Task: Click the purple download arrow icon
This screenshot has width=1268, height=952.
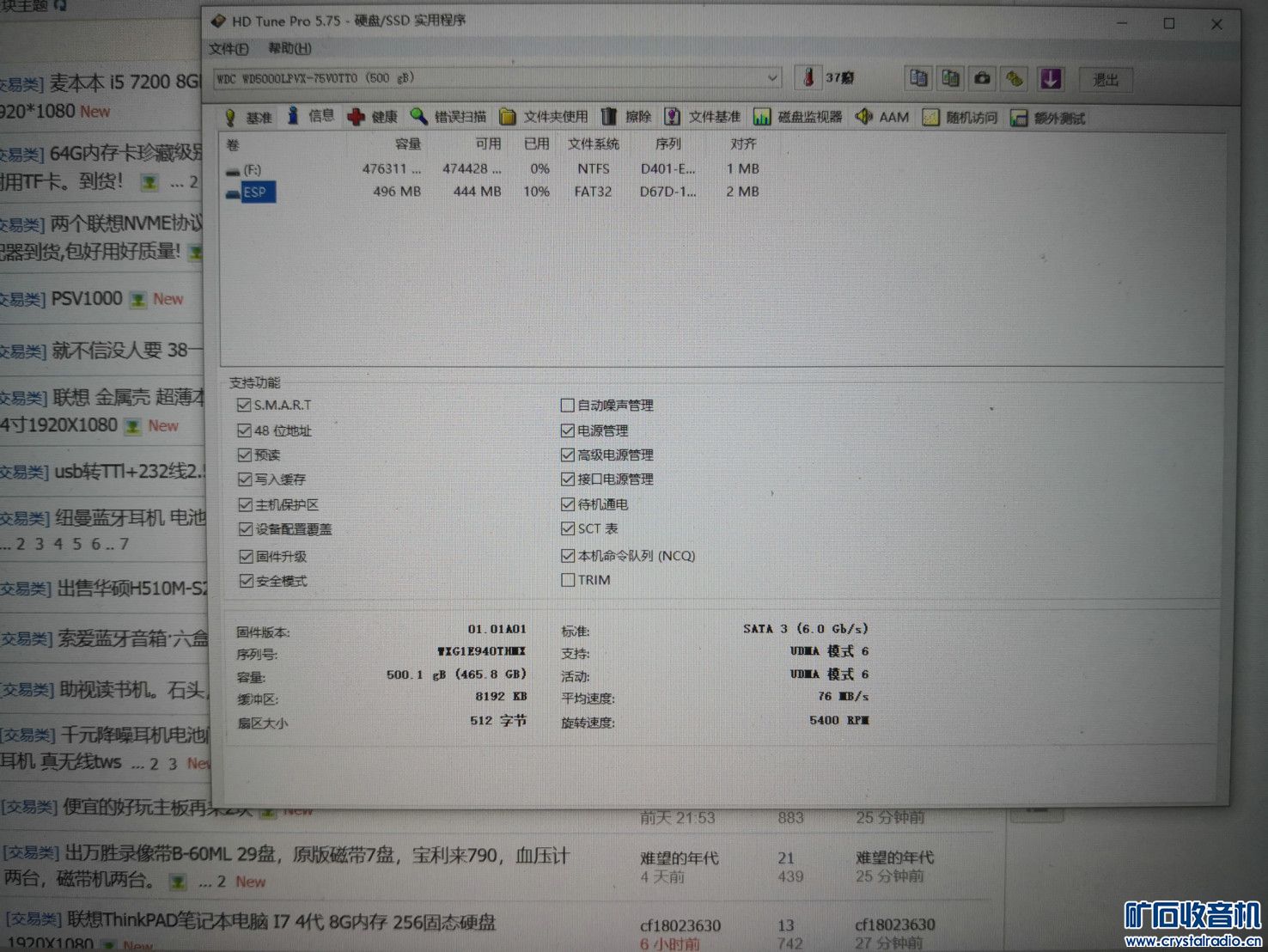Action: [1050, 80]
